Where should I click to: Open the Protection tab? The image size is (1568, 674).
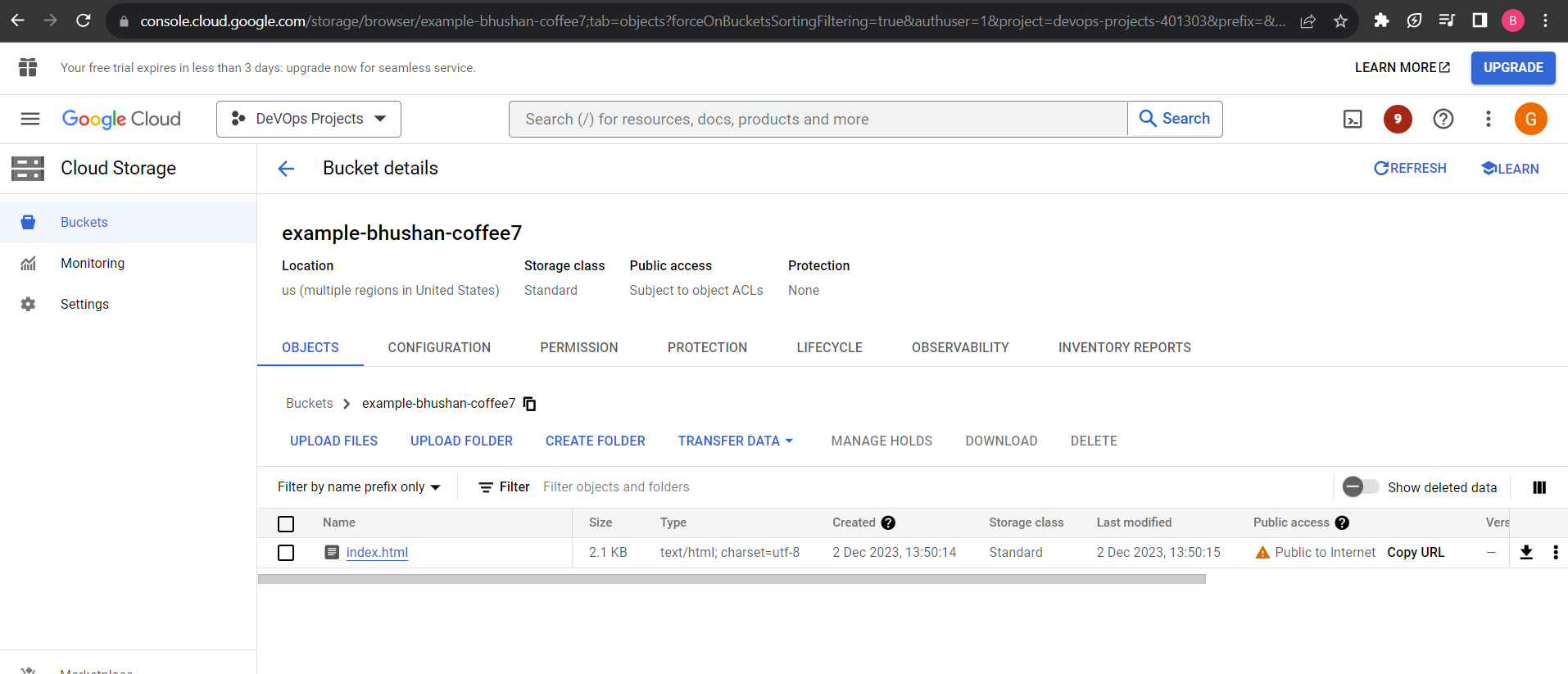pyautogui.click(x=707, y=347)
